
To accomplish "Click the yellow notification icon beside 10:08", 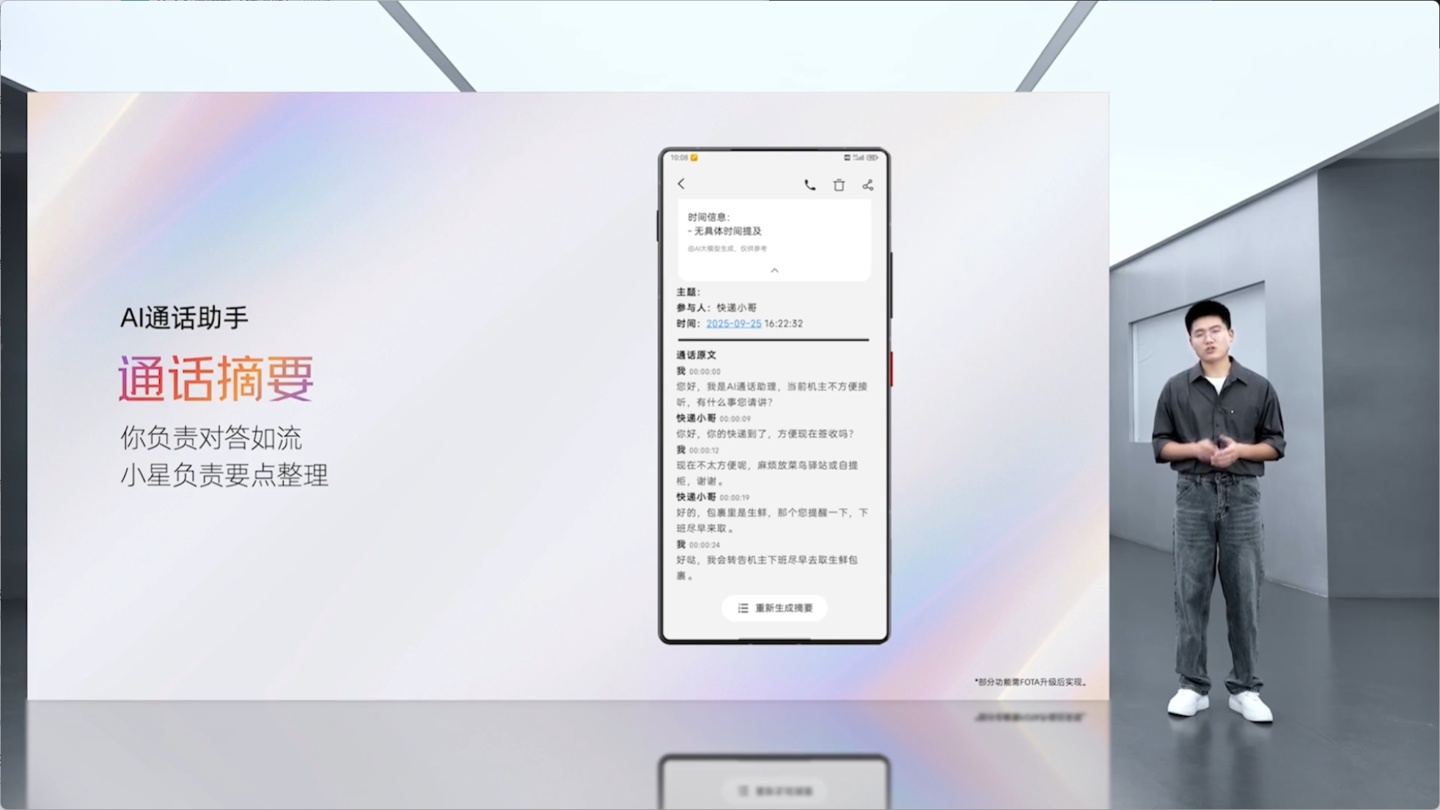I will click(694, 158).
